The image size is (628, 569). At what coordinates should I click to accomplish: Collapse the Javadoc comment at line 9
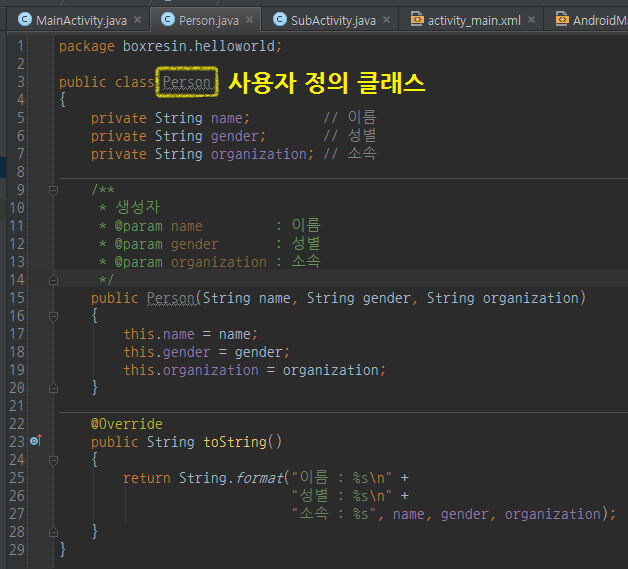coord(53,190)
